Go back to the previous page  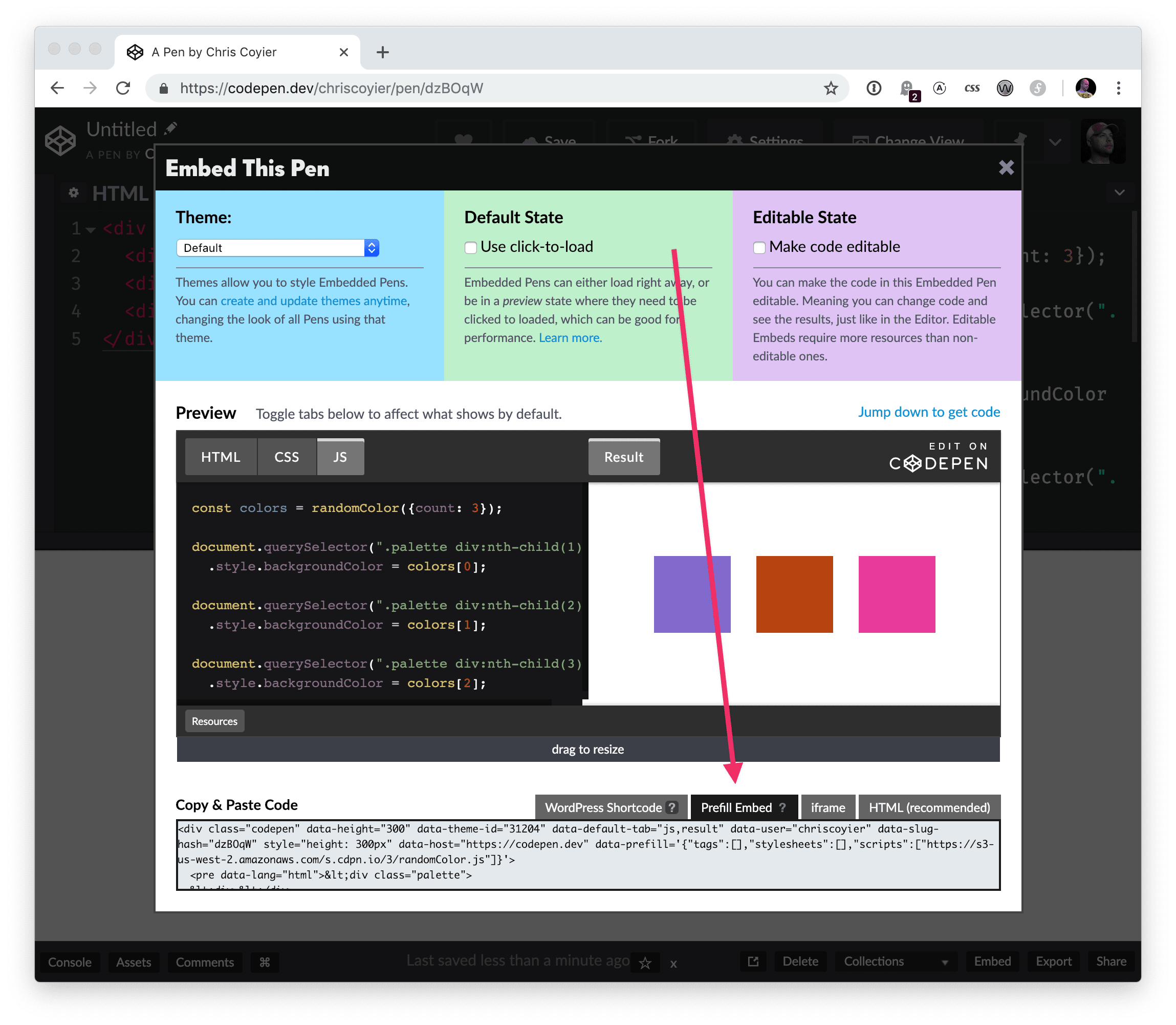pos(57,88)
